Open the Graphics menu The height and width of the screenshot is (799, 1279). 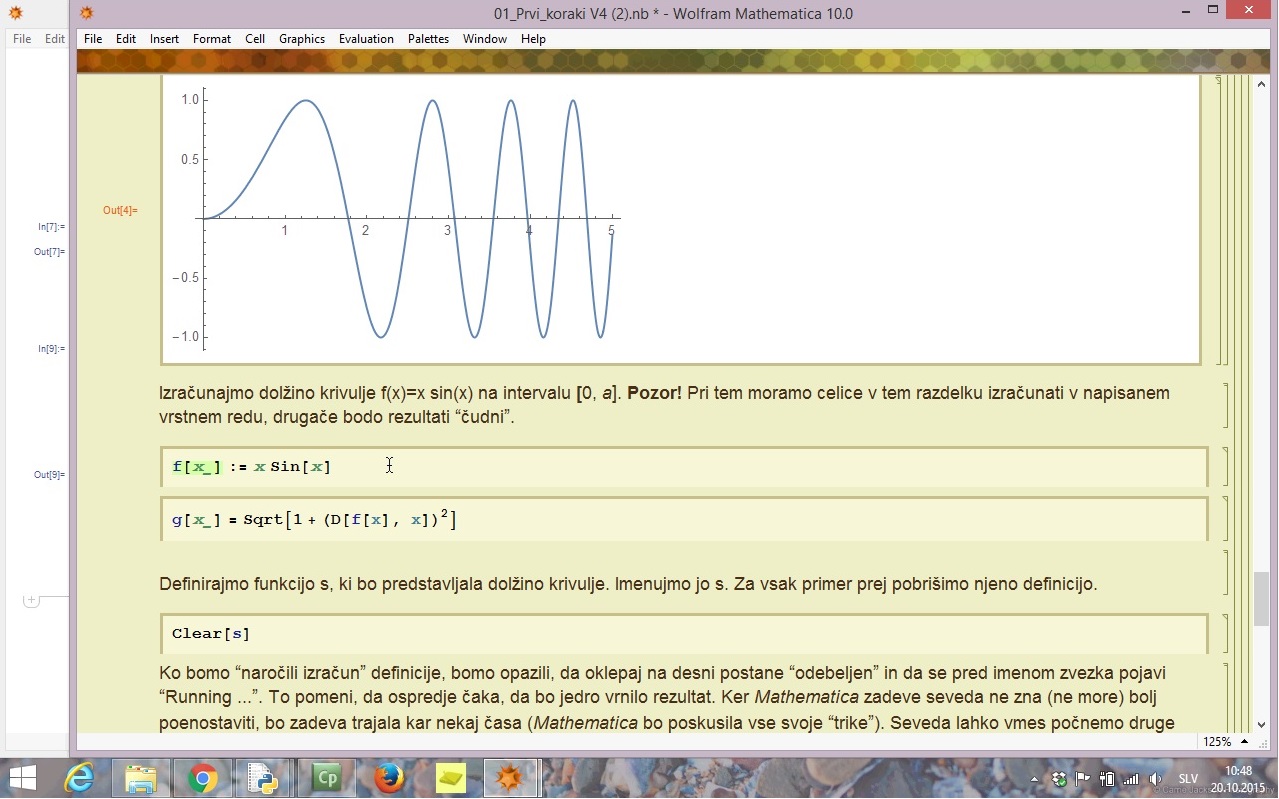(302, 39)
